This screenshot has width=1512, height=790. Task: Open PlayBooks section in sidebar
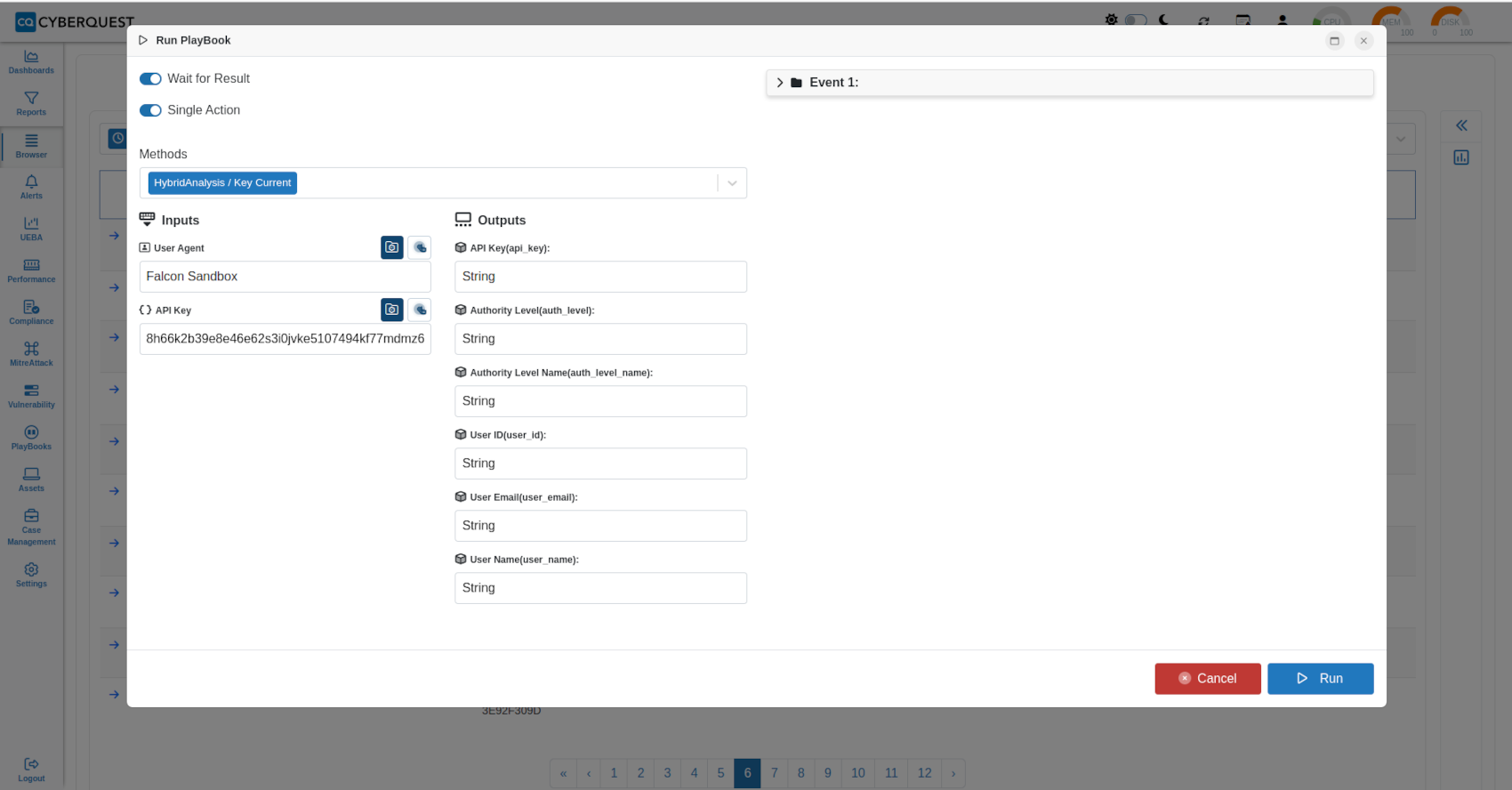click(31, 438)
